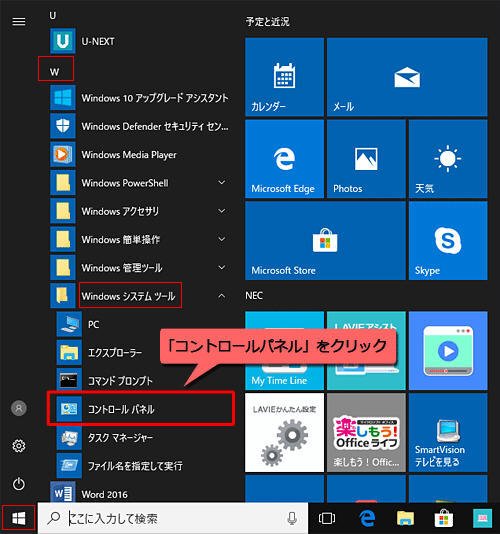Open Settings gear in the sidebar
Screen dimensions: 500x534
(x=19, y=446)
